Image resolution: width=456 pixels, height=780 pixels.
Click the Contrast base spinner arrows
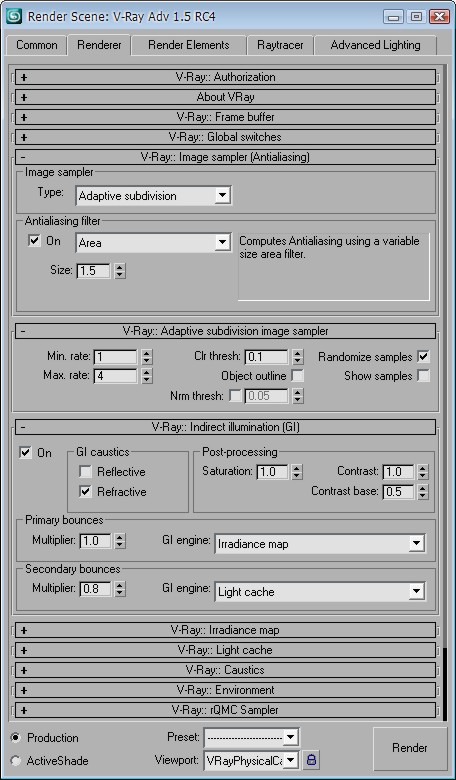tap(423, 491)
